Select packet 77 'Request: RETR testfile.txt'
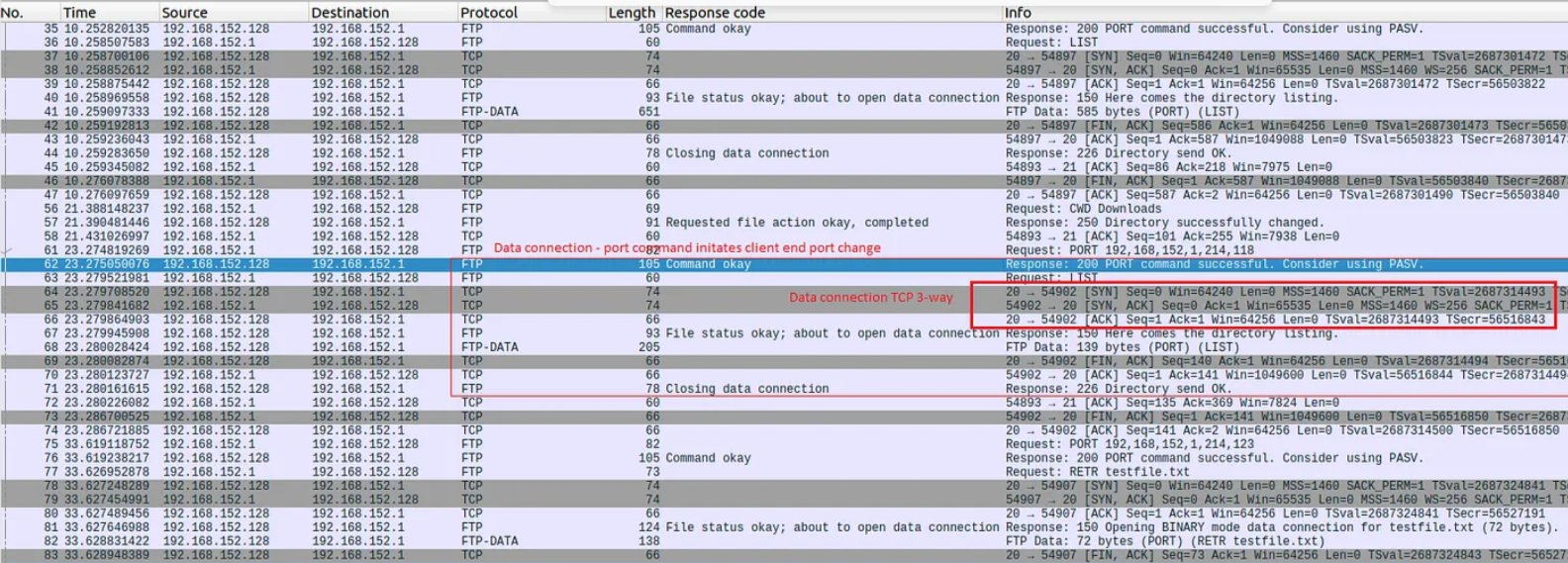 784,472
